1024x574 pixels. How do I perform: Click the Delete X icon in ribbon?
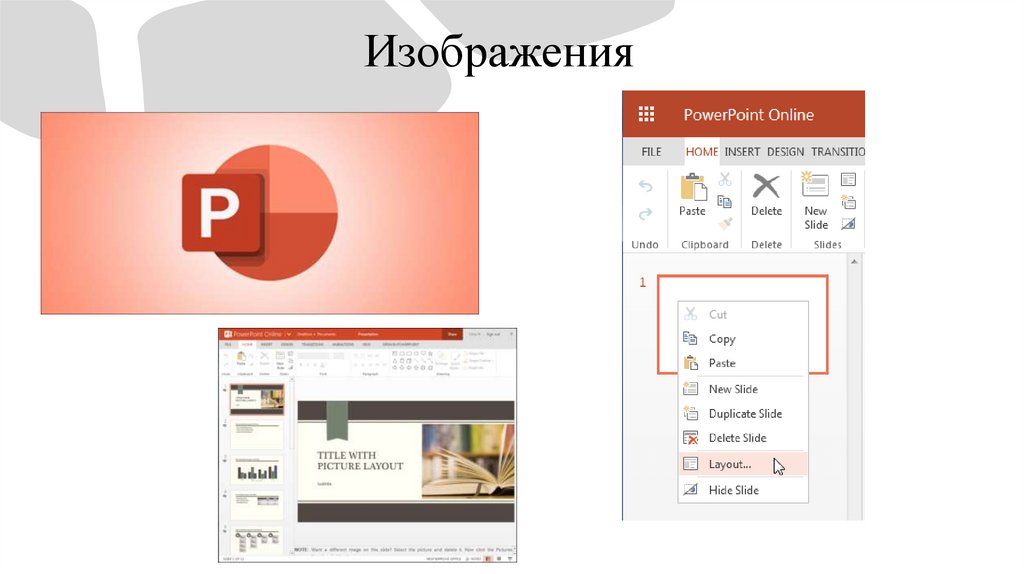click(x=766, y=186)
